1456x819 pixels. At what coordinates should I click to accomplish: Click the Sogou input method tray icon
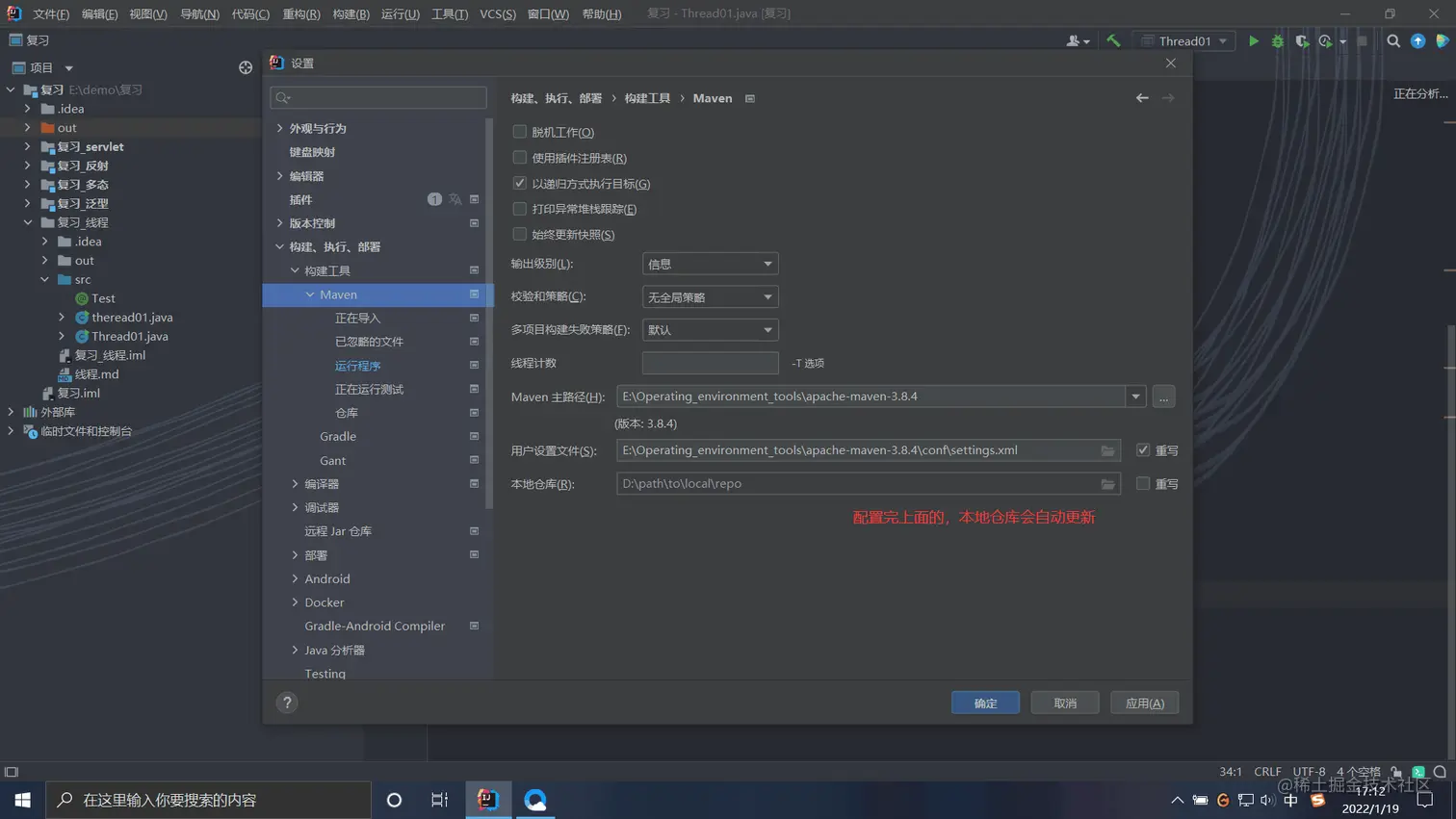point(1317,800)
